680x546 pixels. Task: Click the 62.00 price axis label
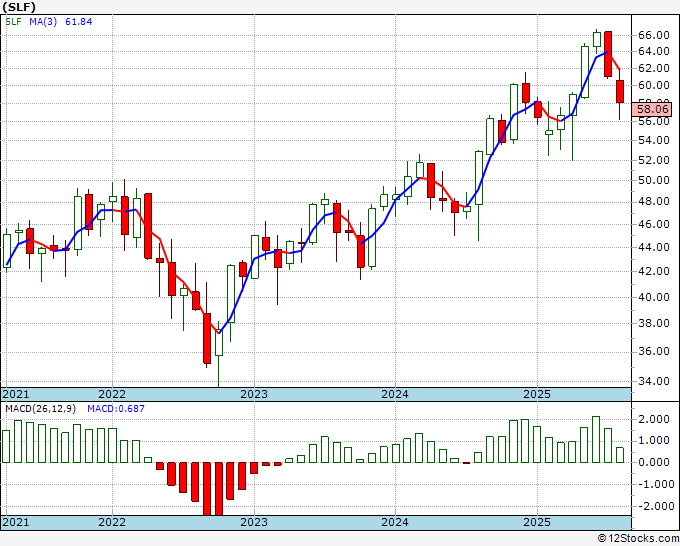pos(654,68)
